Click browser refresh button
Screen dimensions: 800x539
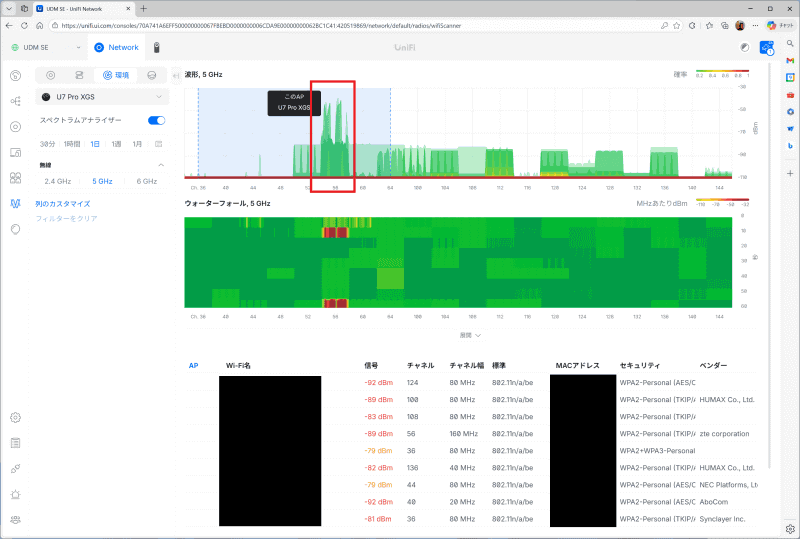click(24, 26)
